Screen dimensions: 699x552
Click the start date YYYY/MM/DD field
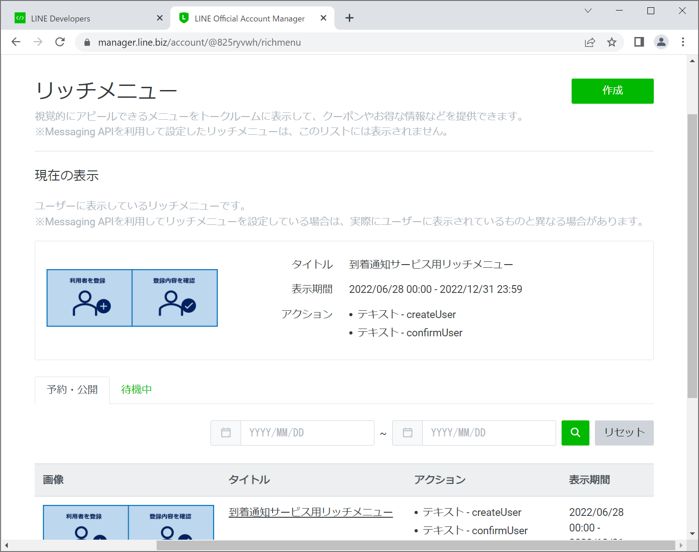pos(307,433)
